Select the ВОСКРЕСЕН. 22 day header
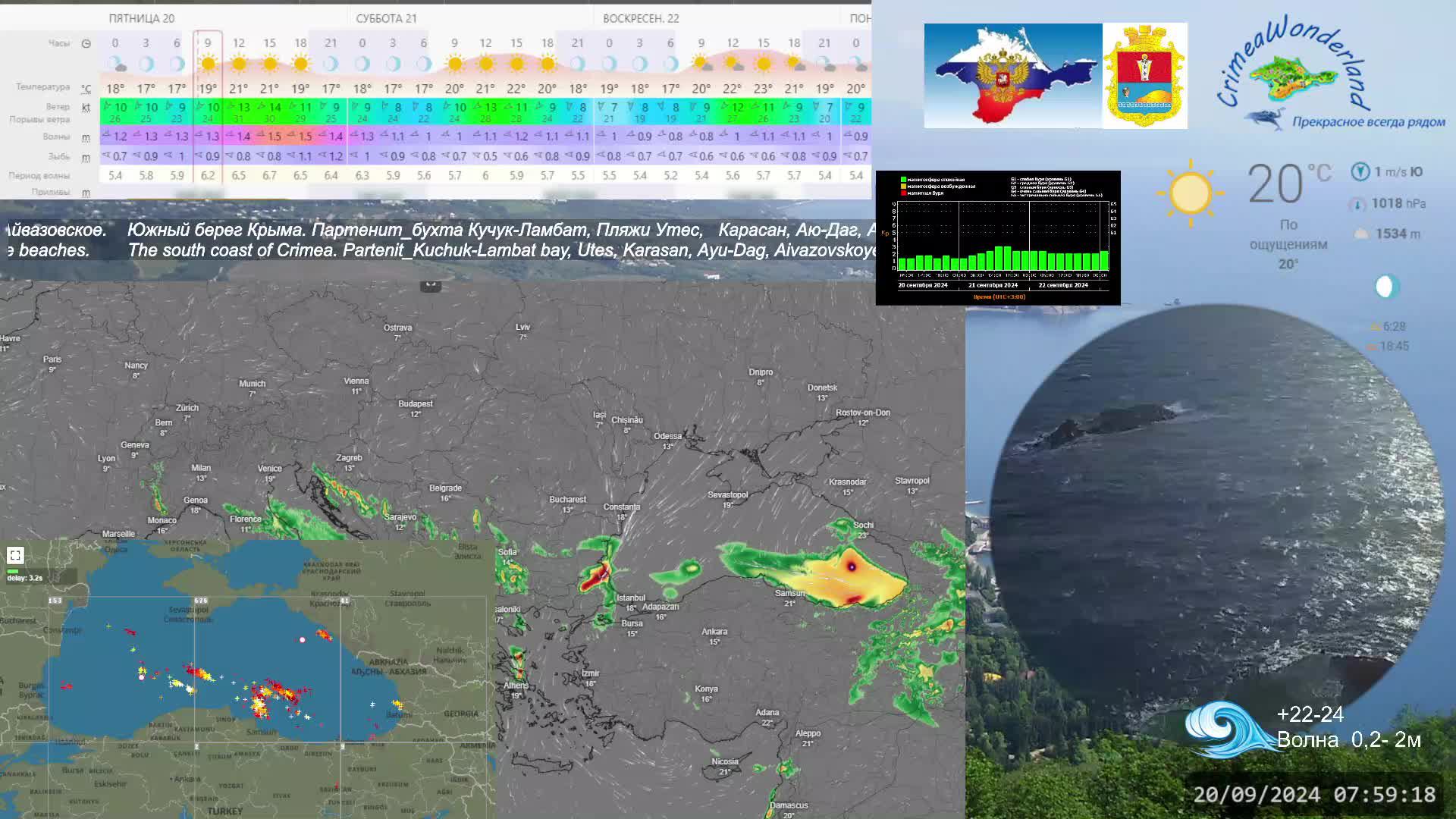Viewport: 1456px width, 819px height. tap(641, 18)
